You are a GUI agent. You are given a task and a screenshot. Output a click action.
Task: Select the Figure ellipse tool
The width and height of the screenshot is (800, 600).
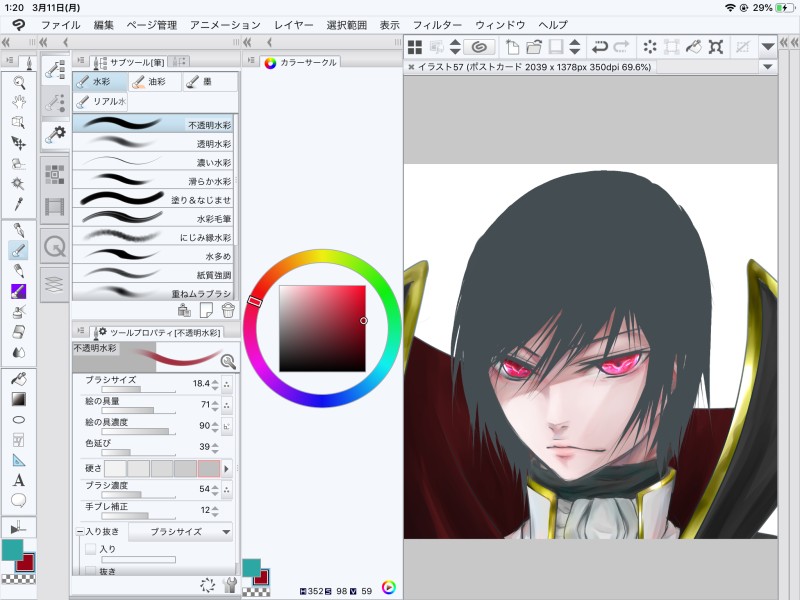pos(19,419)
